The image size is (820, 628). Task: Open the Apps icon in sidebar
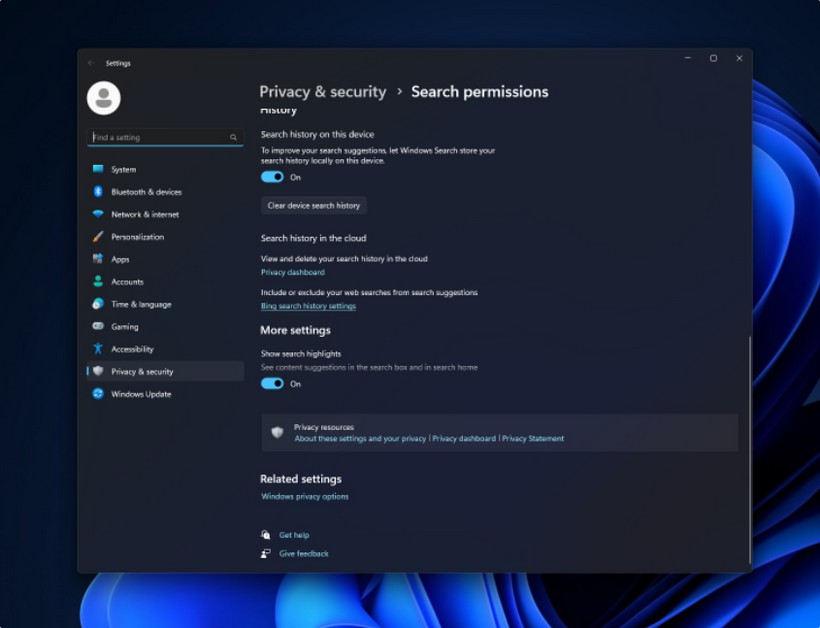click(98, 259)
